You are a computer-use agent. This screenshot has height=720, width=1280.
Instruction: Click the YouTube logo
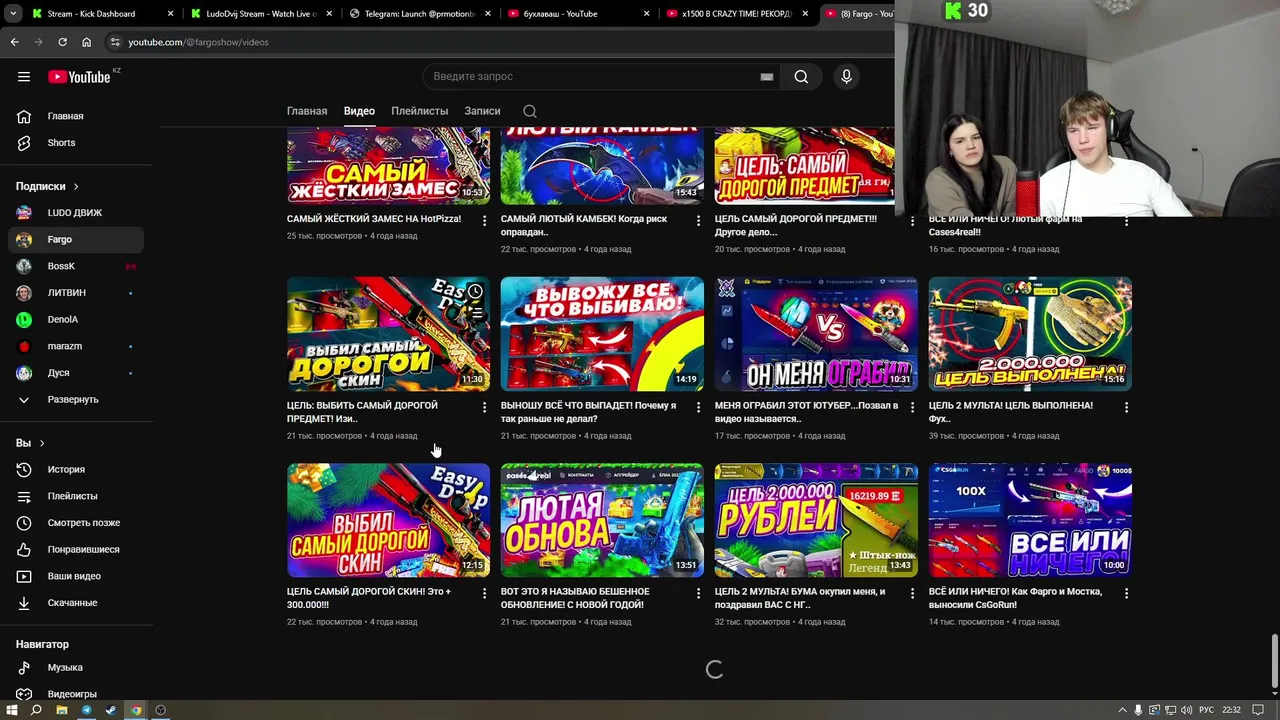[79, 77]
